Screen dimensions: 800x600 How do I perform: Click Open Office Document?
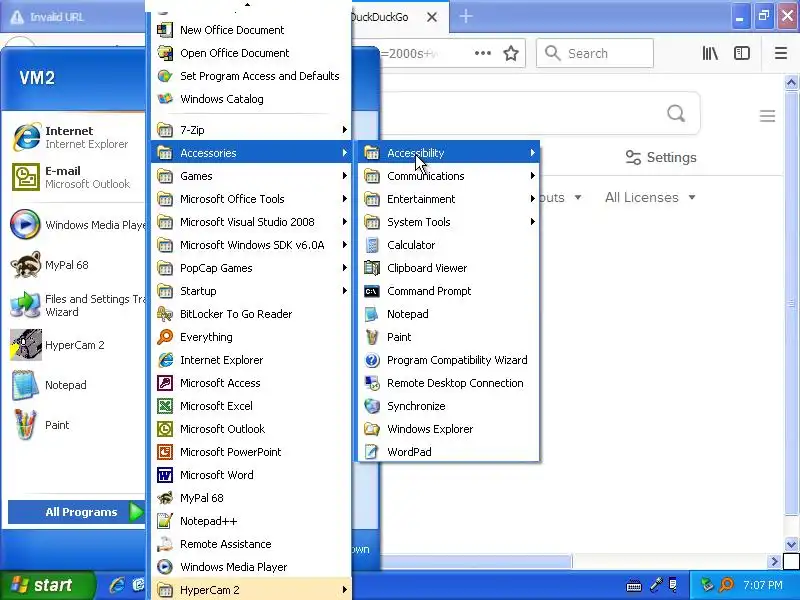point(251,53)
